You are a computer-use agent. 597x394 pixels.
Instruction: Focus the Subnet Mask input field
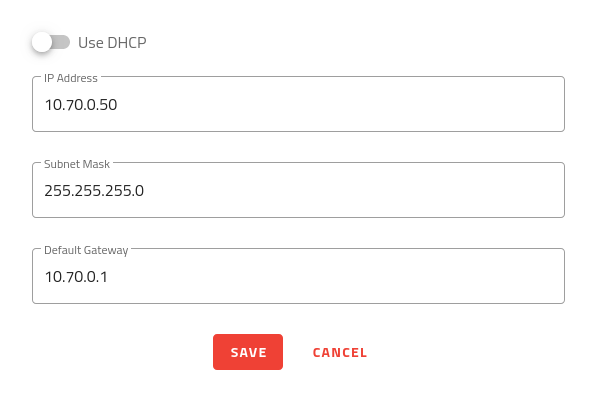point(298,190)
